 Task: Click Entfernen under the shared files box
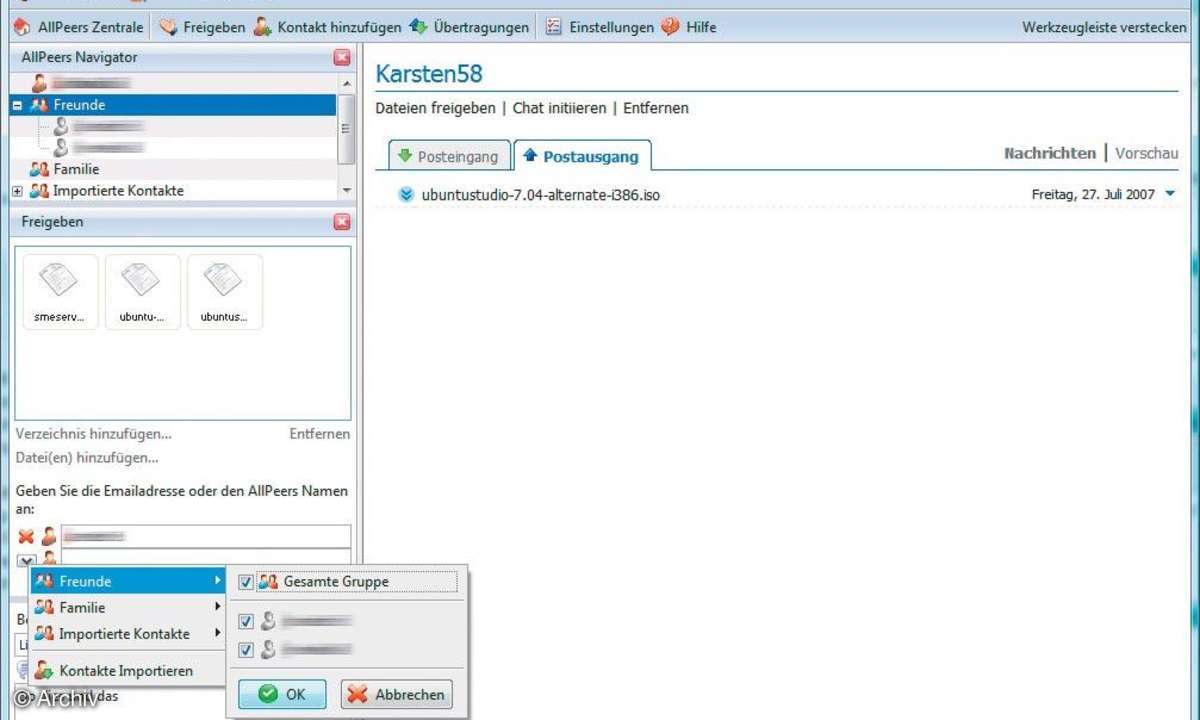pyautogui.click(x=320, y=434)
